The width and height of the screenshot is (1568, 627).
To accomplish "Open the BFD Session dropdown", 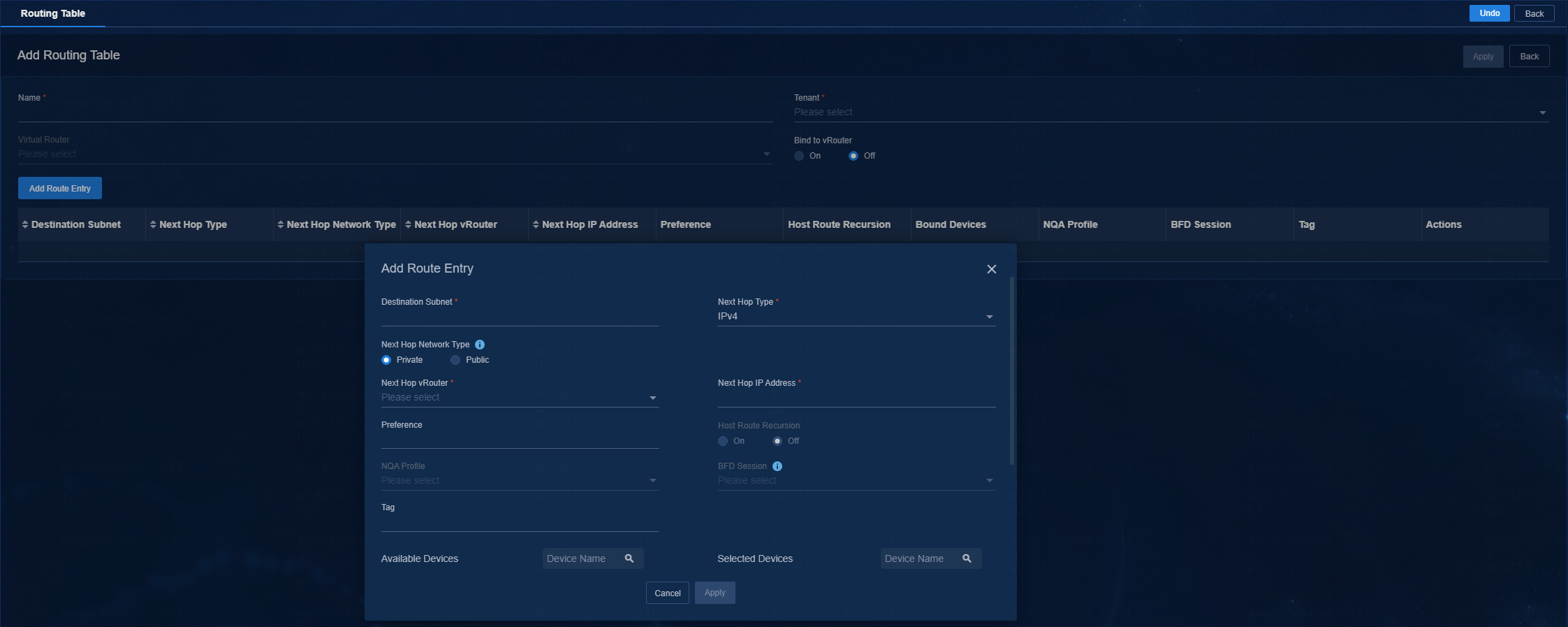I will click(856, 481).
